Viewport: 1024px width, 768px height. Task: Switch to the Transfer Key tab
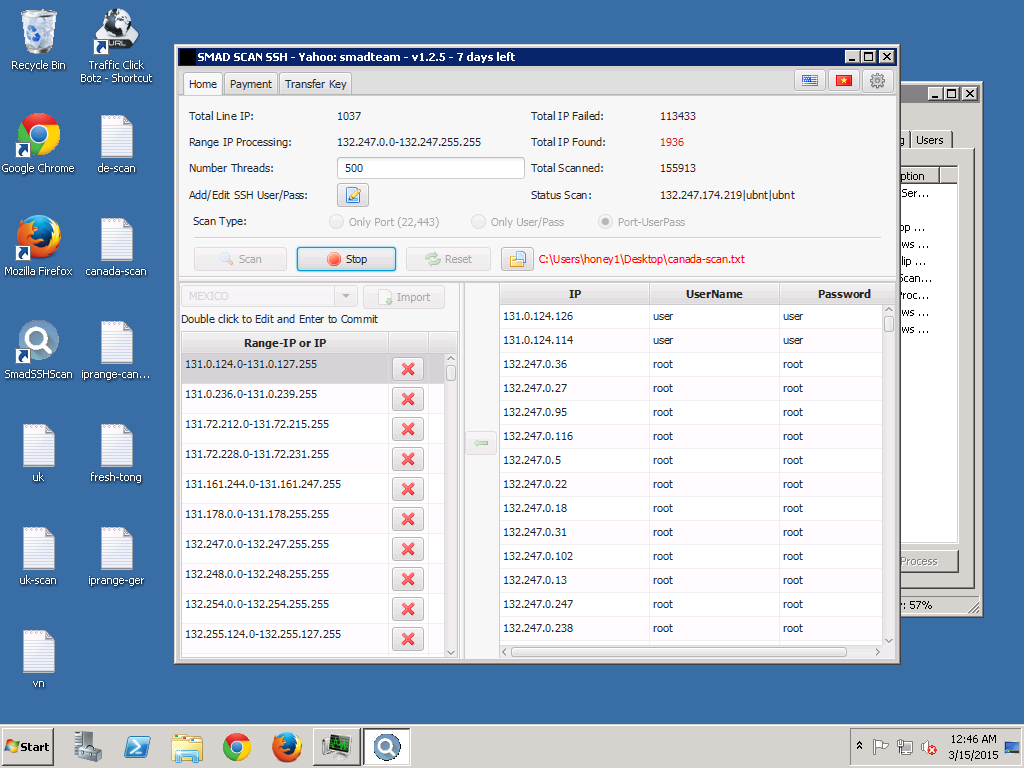point(315,84)
